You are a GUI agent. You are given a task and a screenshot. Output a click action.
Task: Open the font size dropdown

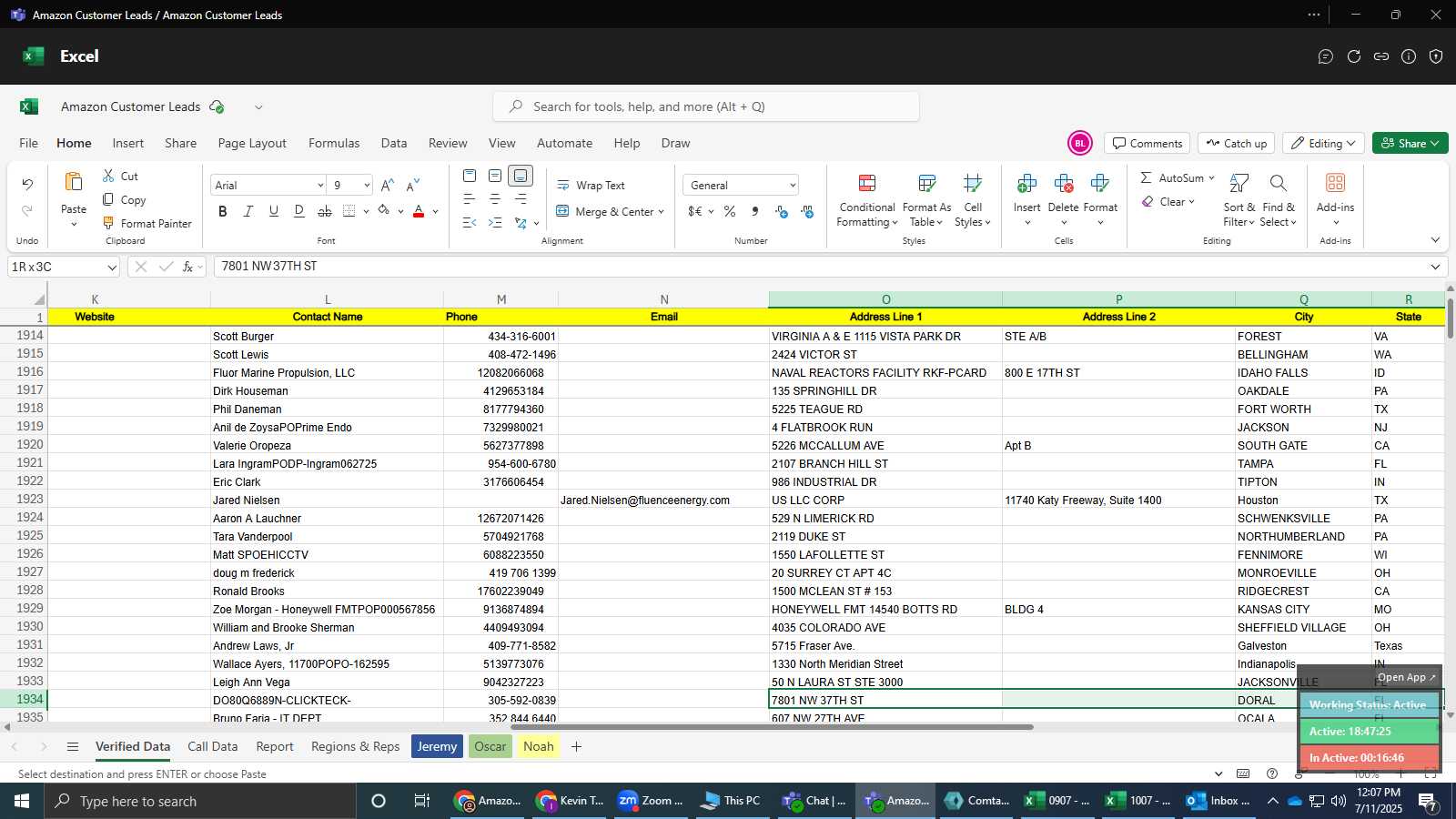click(x=367, y=185)
